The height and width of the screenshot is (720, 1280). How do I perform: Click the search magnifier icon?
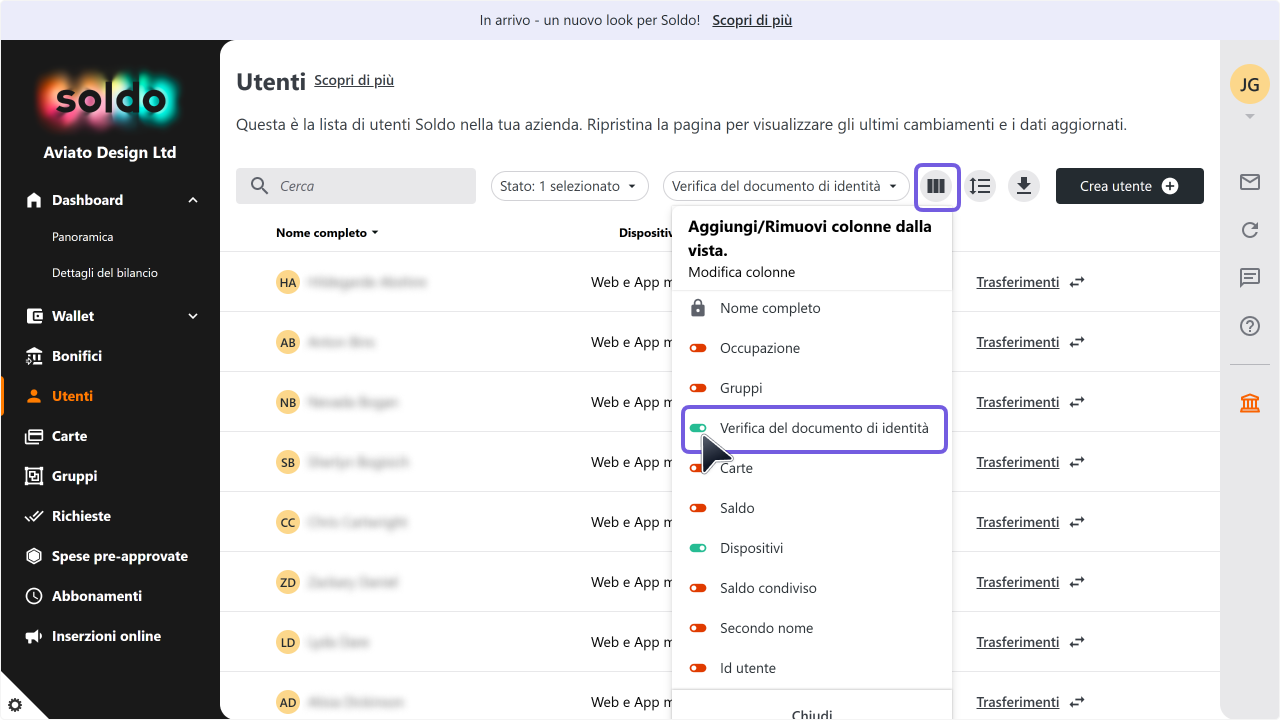pos(260,186)
